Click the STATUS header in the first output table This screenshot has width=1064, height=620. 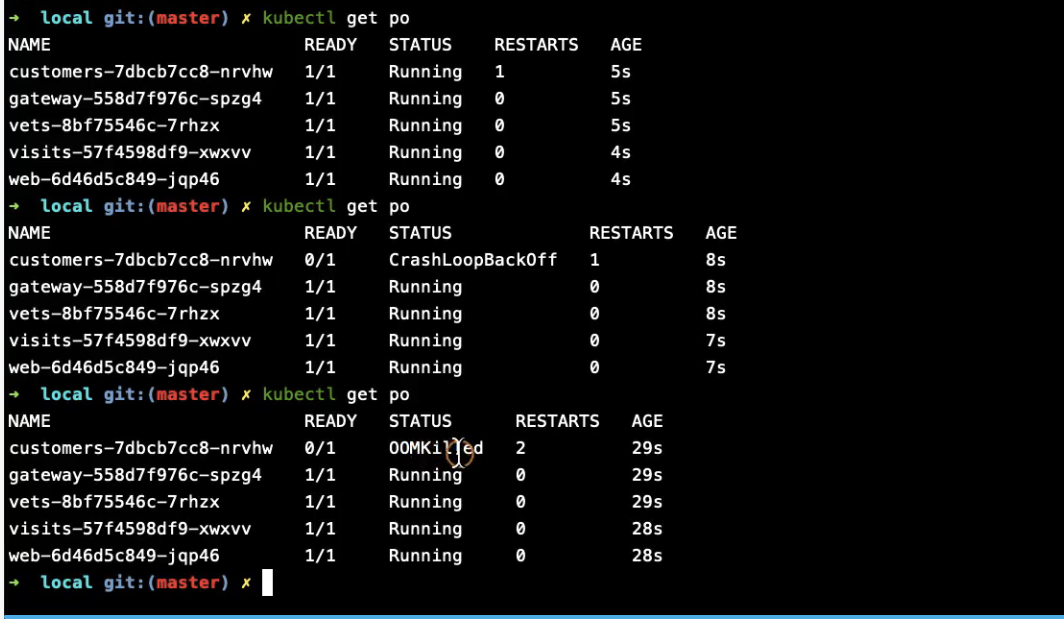tap(420, 45)
